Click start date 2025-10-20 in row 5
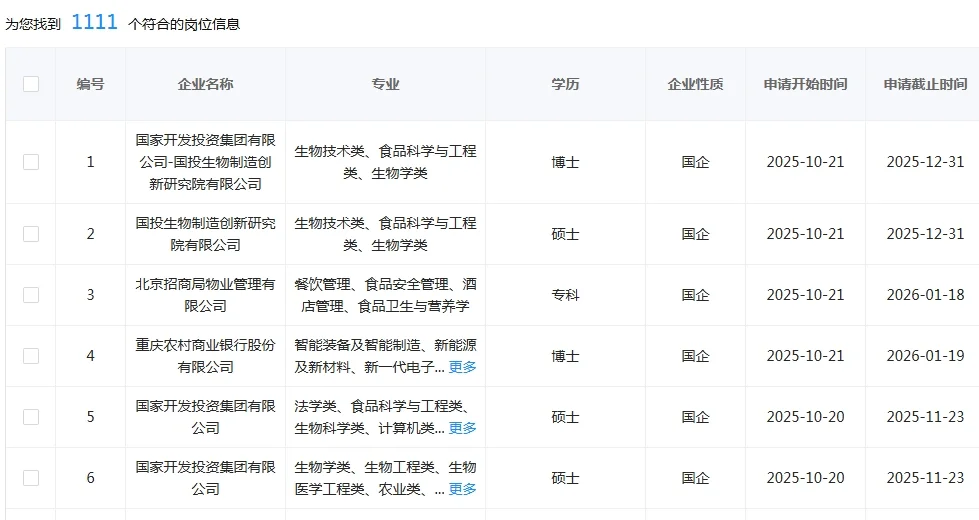Screen dimensions: 979x520 (805, 417)
